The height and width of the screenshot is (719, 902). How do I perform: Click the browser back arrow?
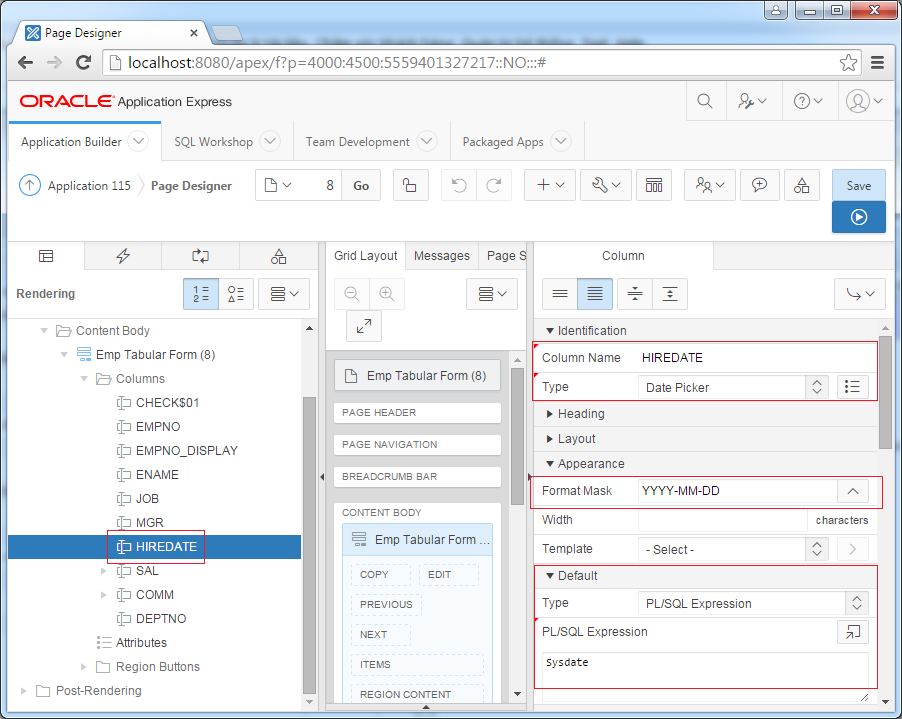pyautogui.click(x=25, y=62)
